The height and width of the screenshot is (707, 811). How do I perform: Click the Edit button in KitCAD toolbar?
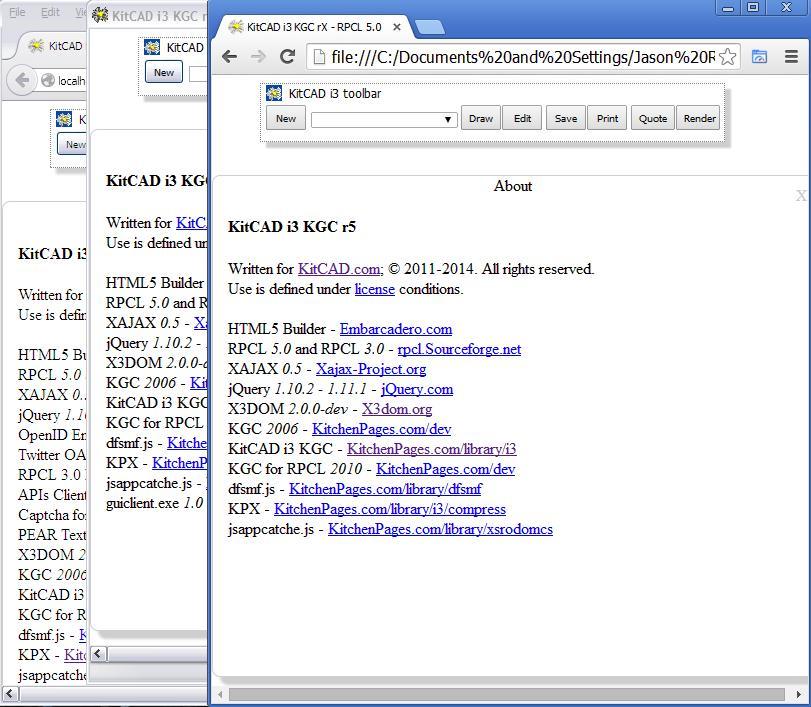click(522, 118)
